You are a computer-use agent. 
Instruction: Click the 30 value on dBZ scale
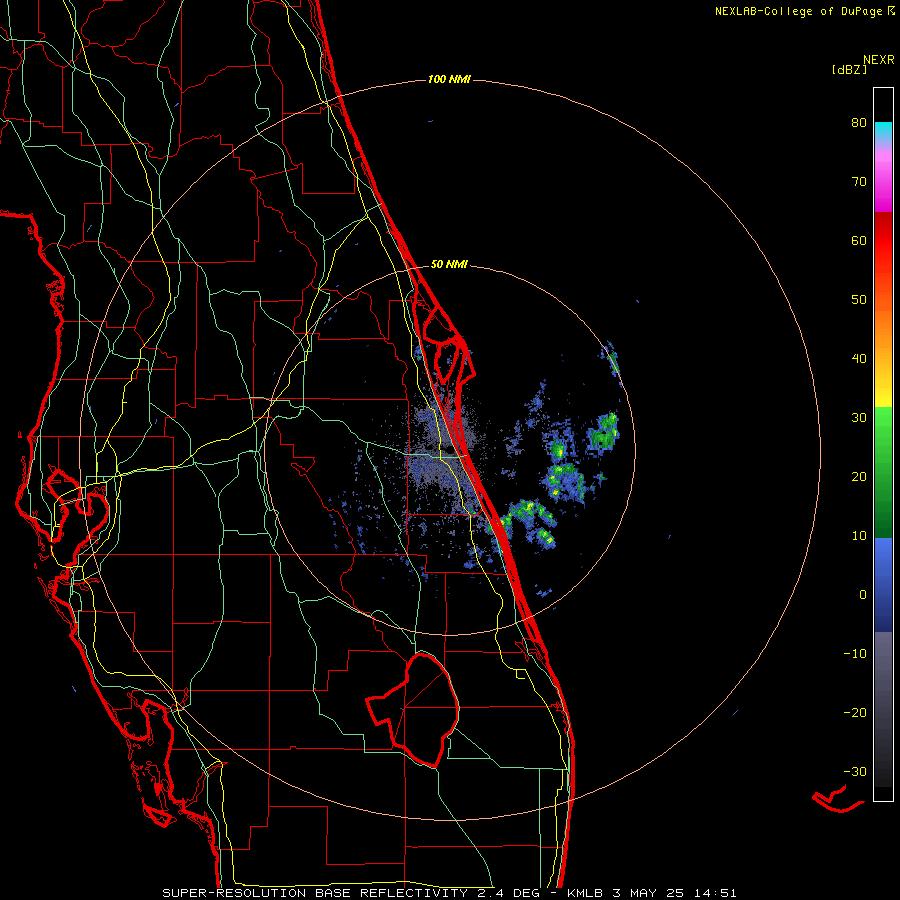click(859, 418)
